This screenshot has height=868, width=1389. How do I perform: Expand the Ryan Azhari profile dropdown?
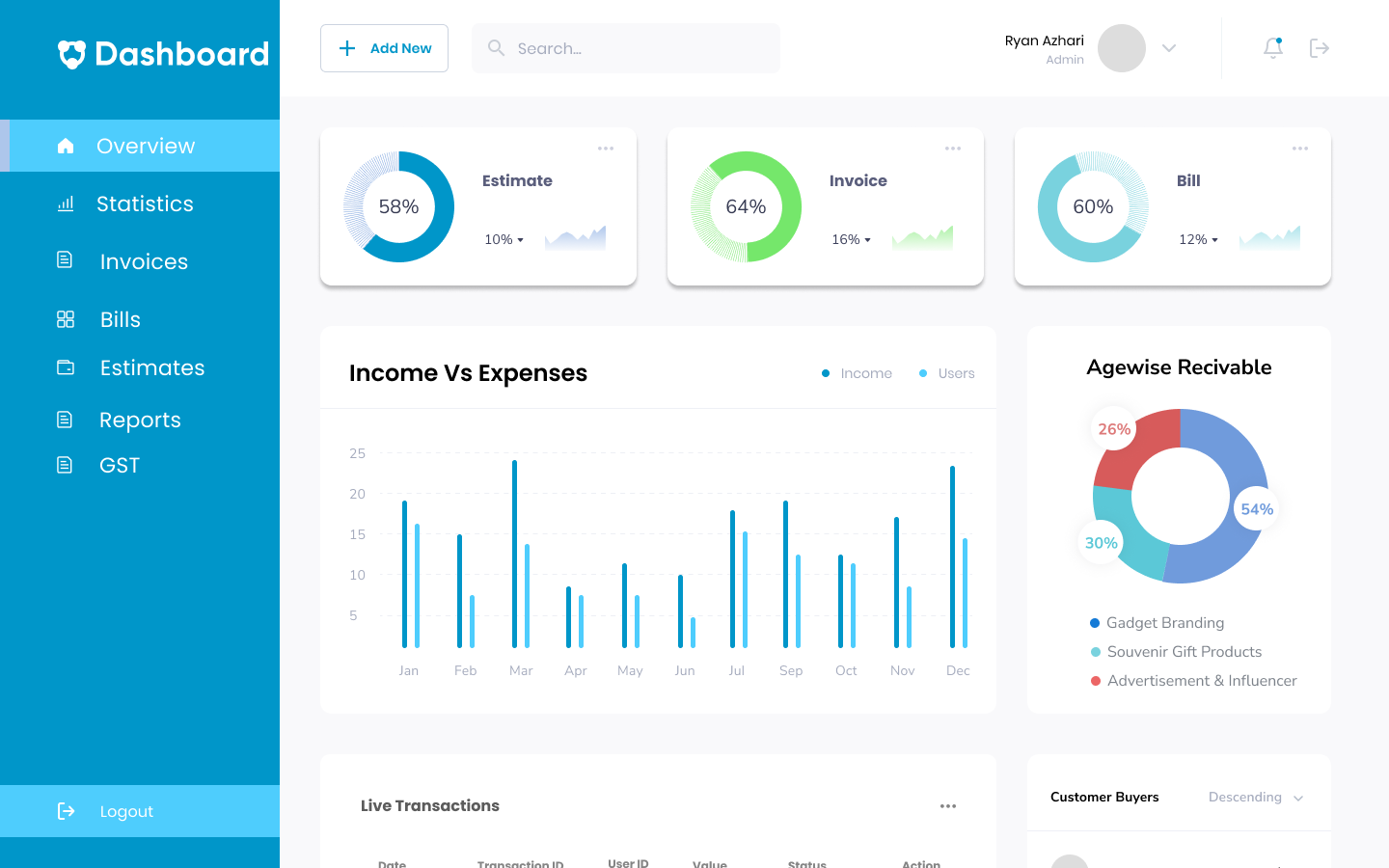click(x=1169, y=48)
